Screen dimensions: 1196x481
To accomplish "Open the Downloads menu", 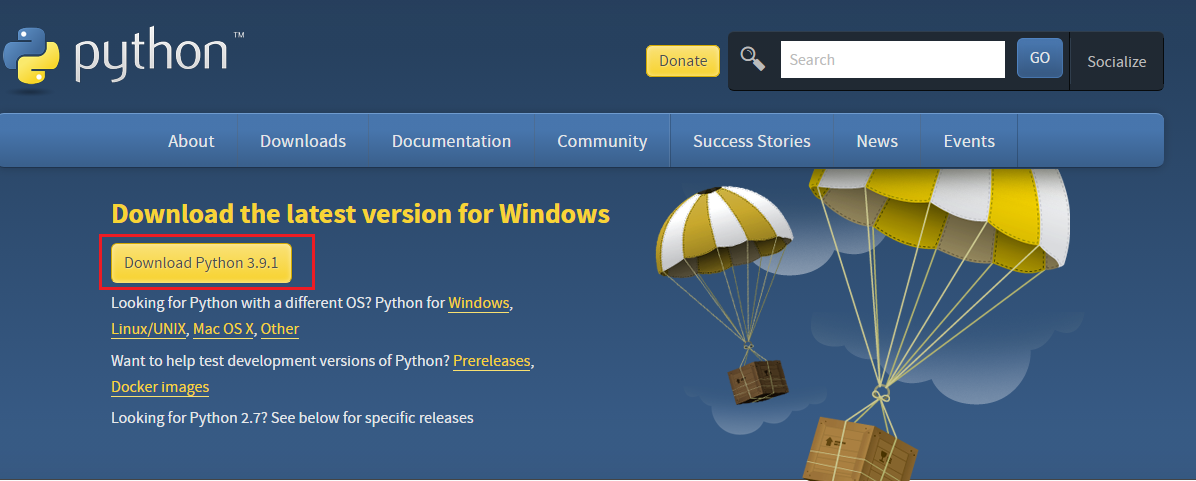I will click(x=303, y=141).
